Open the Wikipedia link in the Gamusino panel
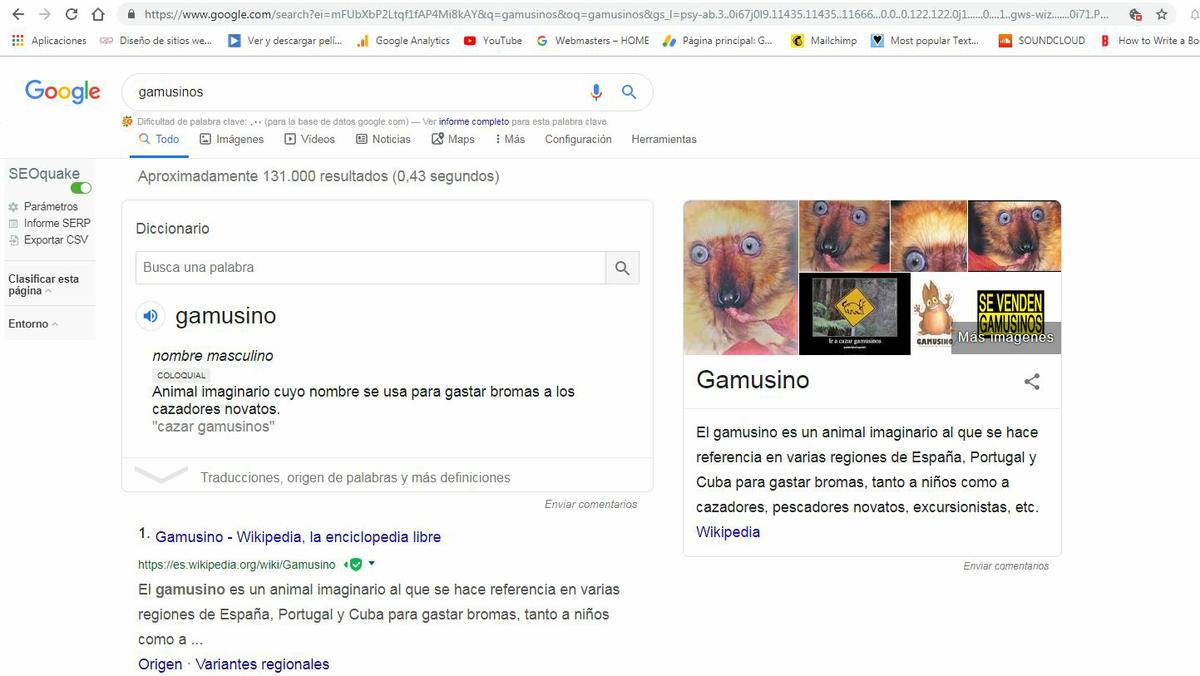1200x676 pixels. point(727,531)
